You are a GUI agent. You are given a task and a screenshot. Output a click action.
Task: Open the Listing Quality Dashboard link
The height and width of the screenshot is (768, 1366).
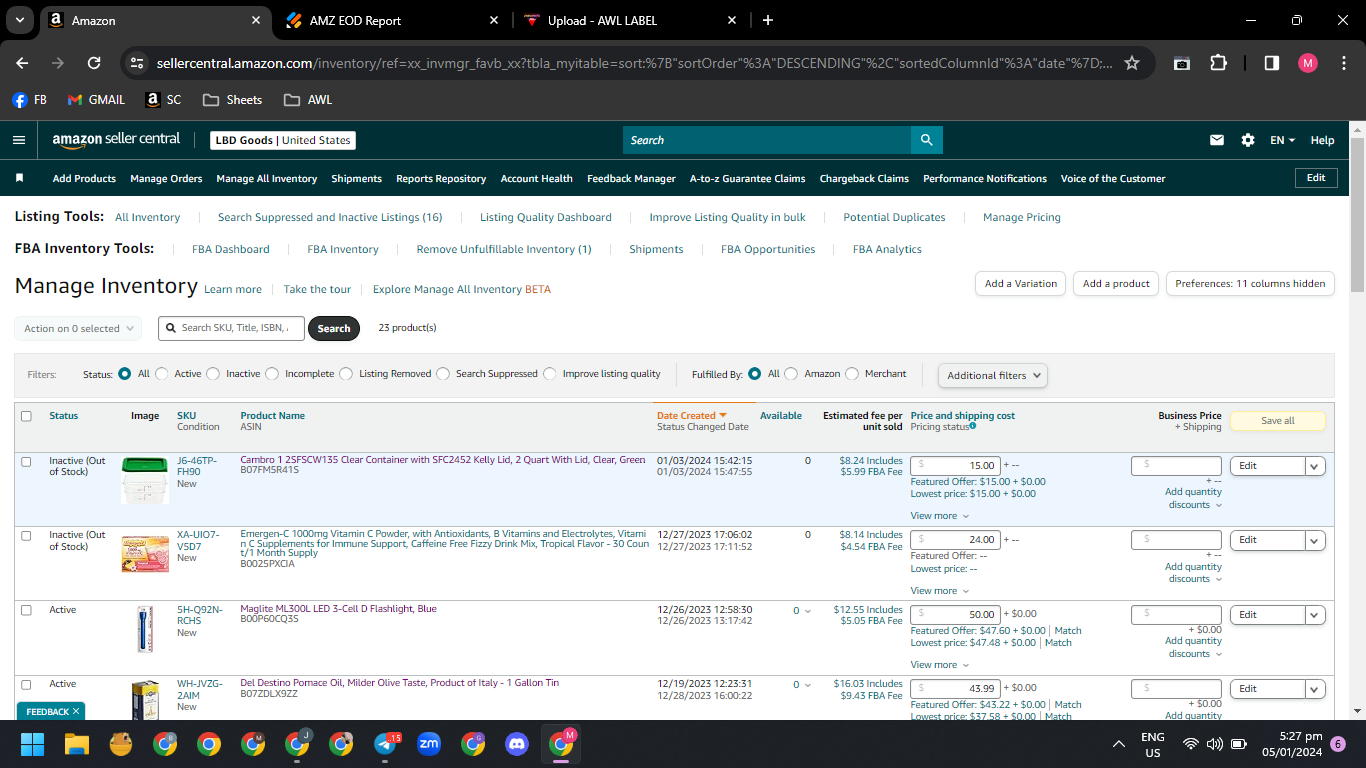546,217
